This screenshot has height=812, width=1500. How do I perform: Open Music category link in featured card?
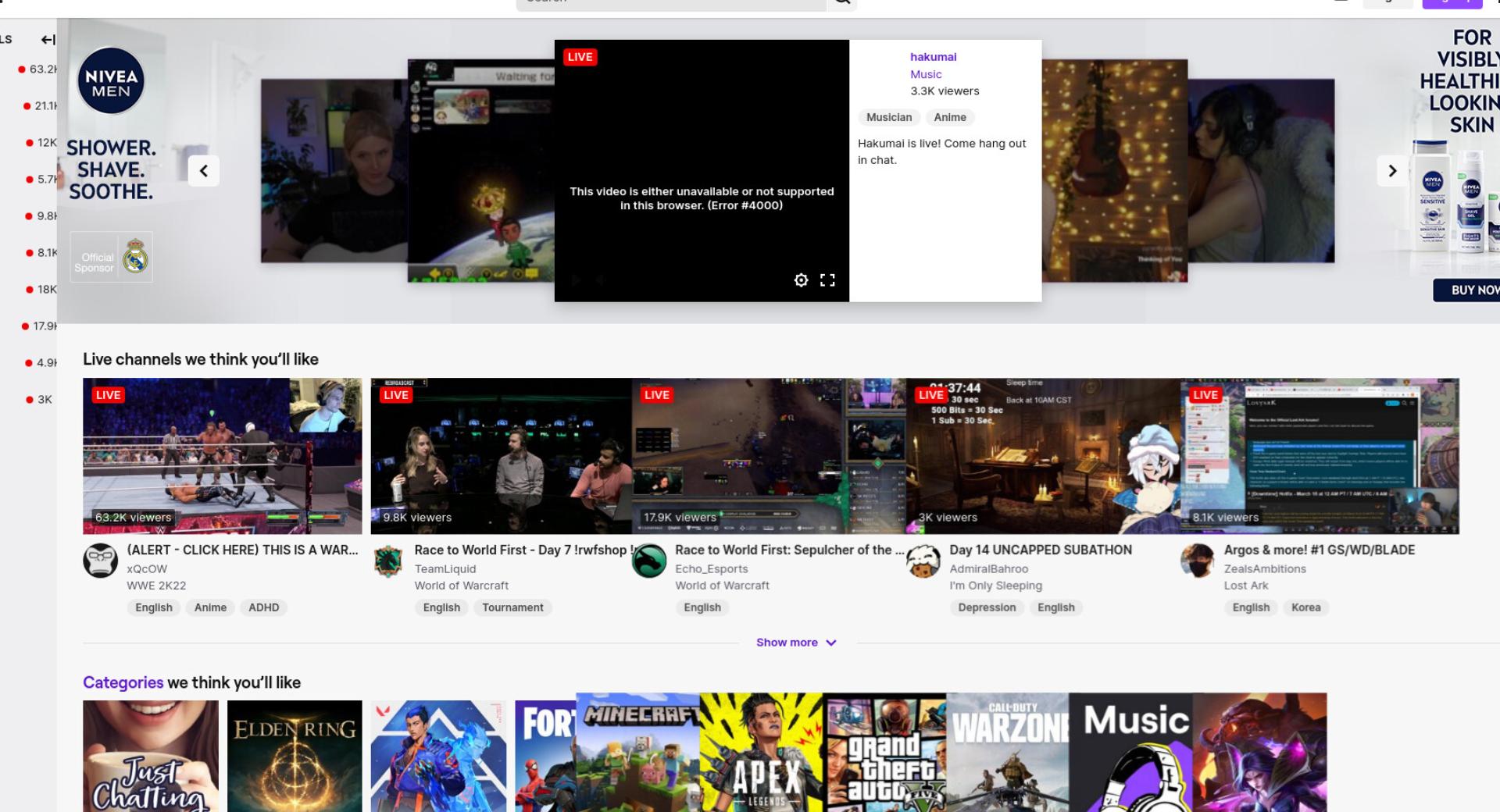click(x=926, y=74)
